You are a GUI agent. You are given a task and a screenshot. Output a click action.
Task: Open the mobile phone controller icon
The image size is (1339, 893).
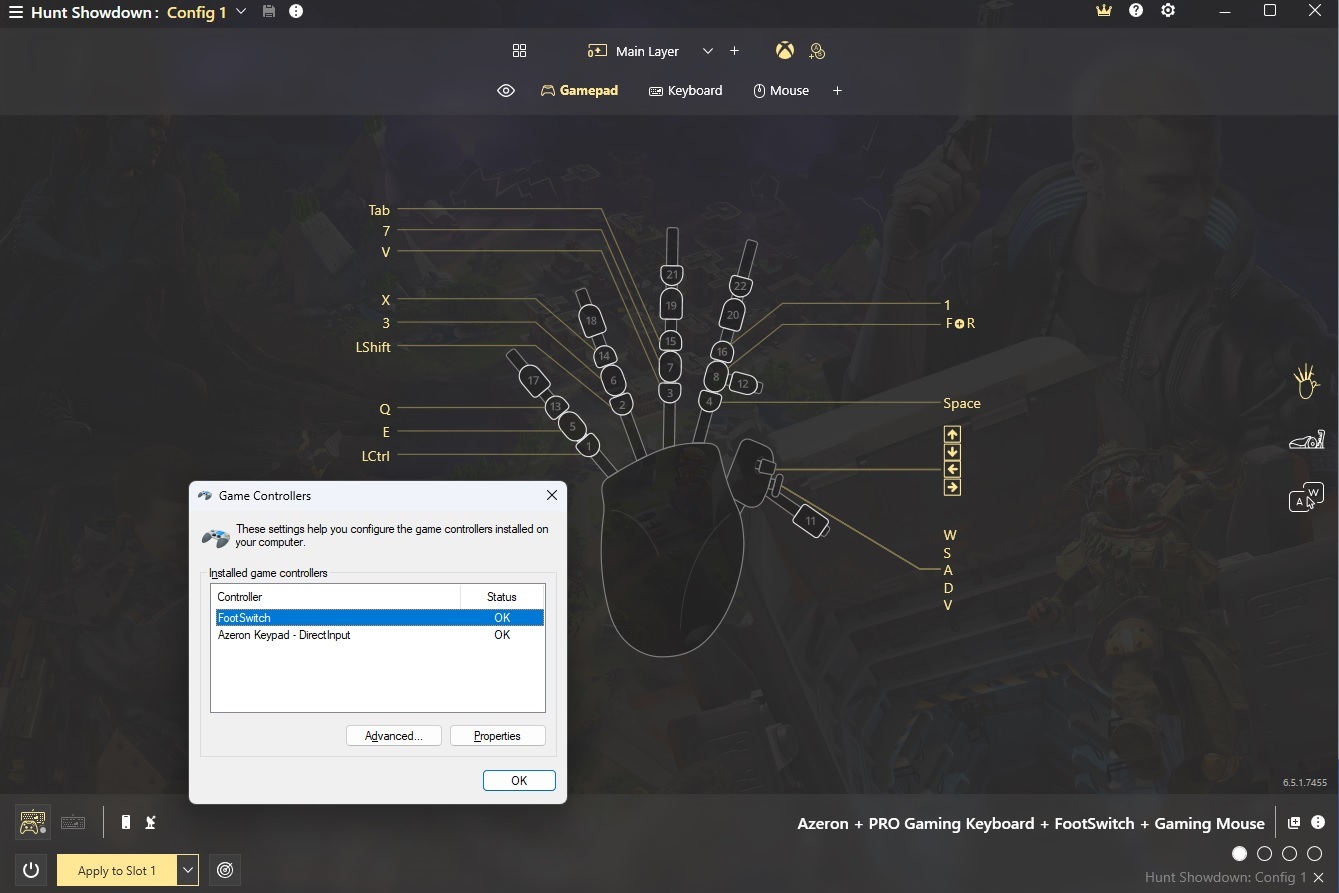coord(126,823)
